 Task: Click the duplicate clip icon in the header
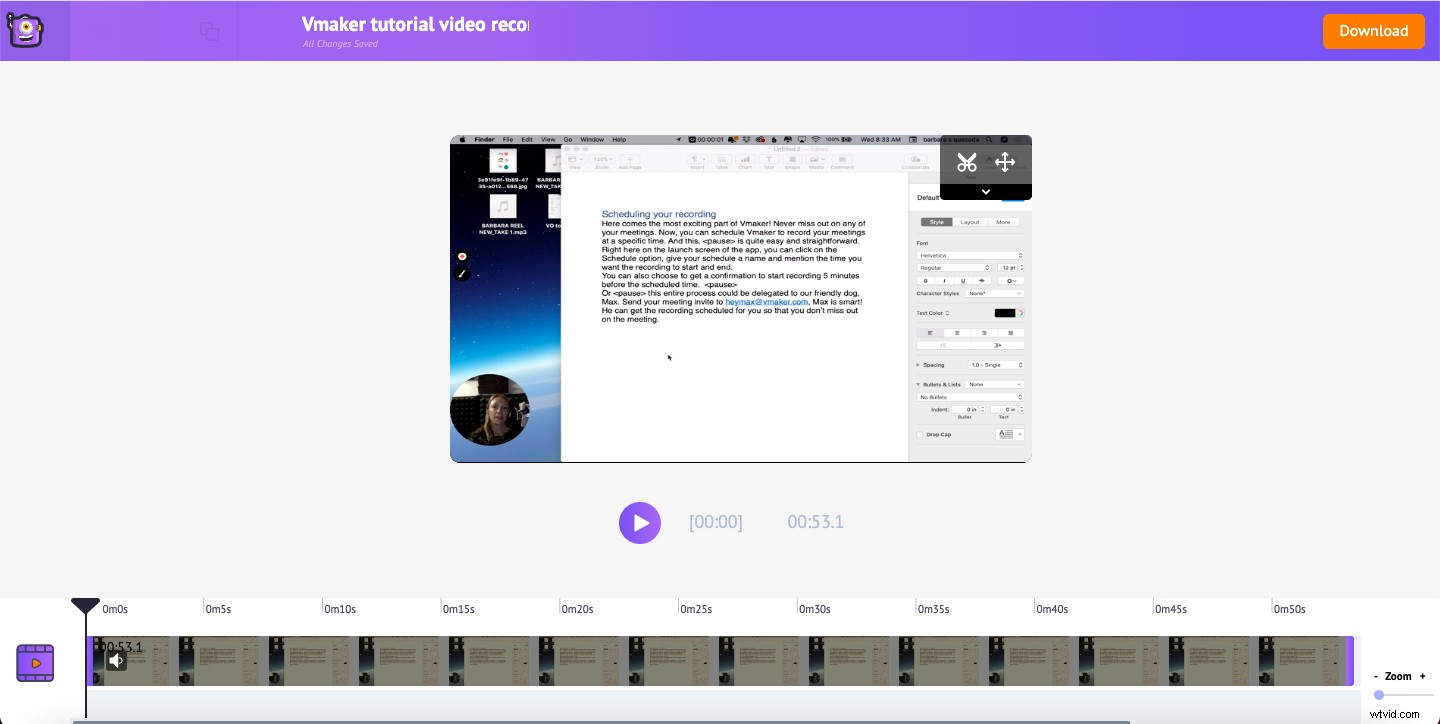tap(210, 31)
